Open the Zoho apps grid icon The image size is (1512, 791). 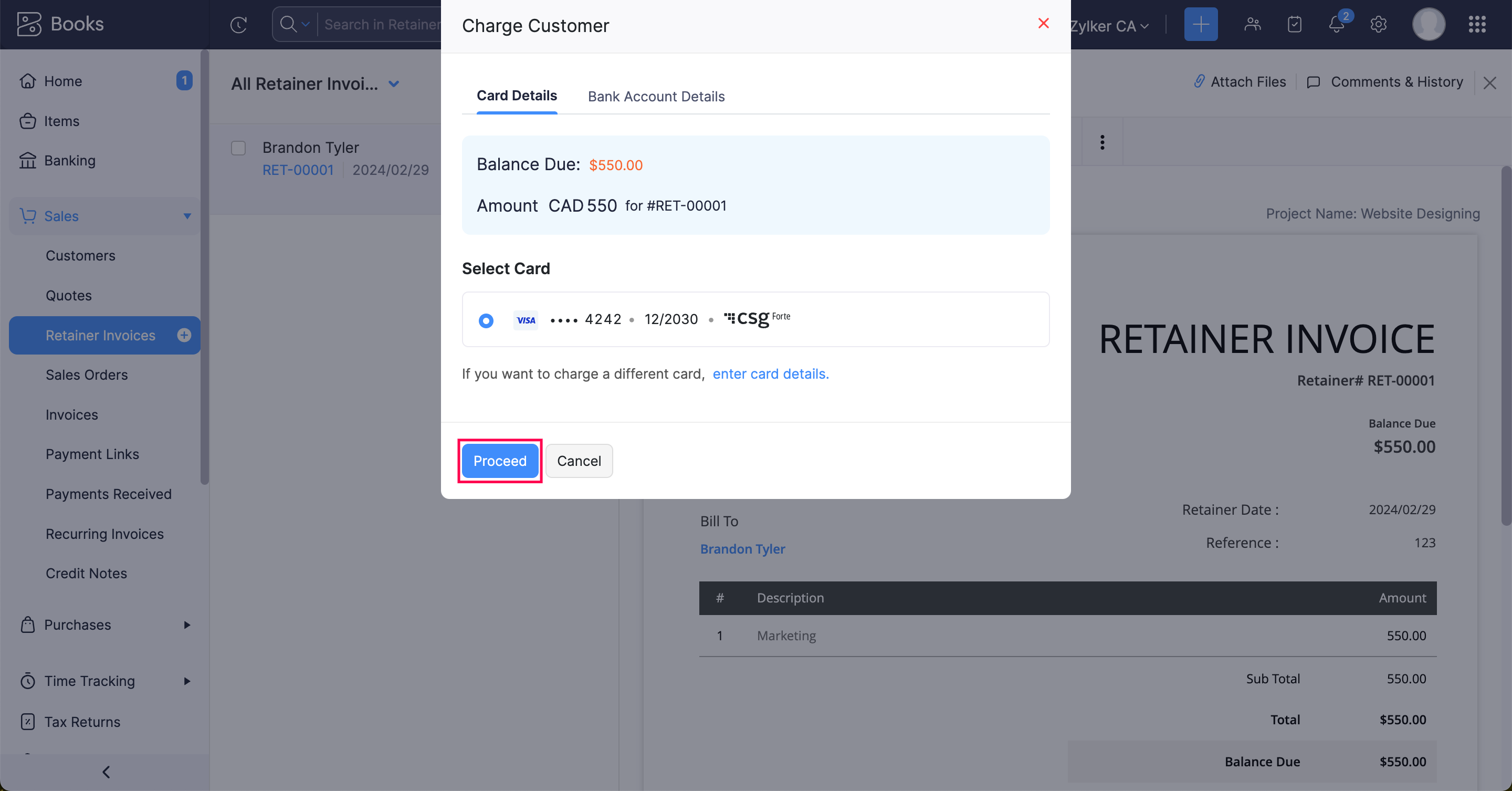[1477, 24]
